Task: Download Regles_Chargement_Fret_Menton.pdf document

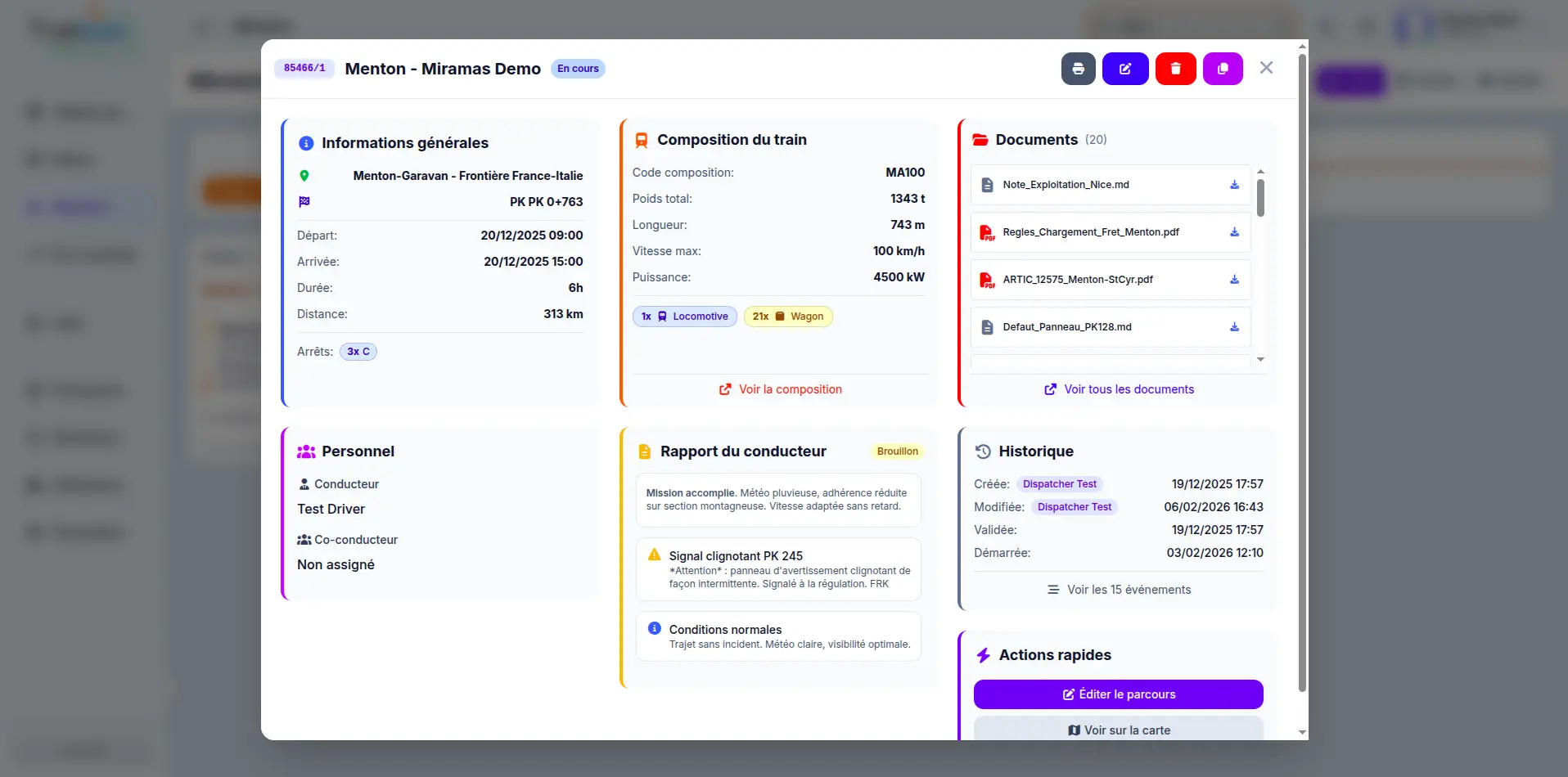Action: tap(1234, 232)
